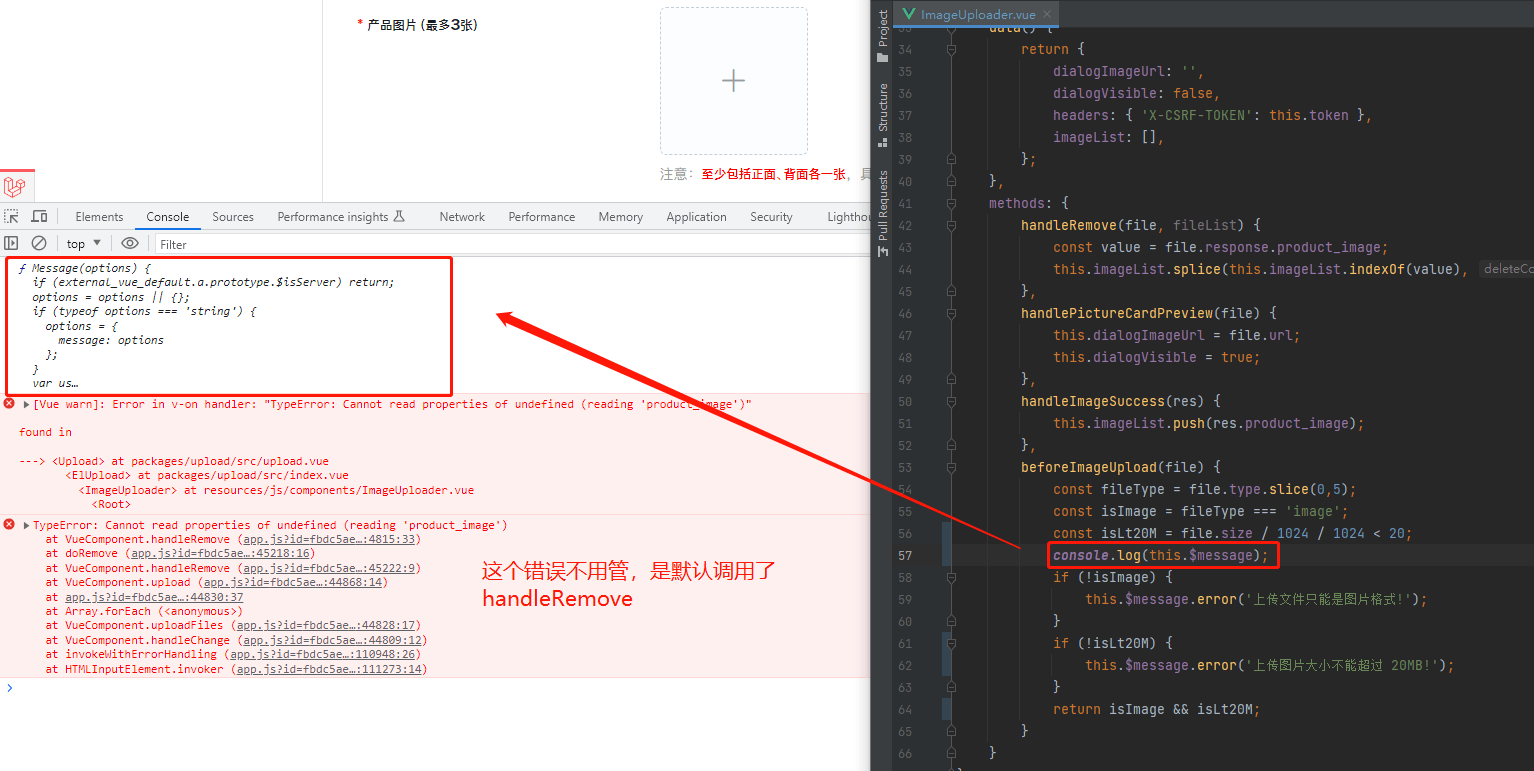The width and height of the screenshot is (1534, 771).
Task: Fold the if (!isImage) block at line 58
Action: pyautogui.click(x=951, y=577)
